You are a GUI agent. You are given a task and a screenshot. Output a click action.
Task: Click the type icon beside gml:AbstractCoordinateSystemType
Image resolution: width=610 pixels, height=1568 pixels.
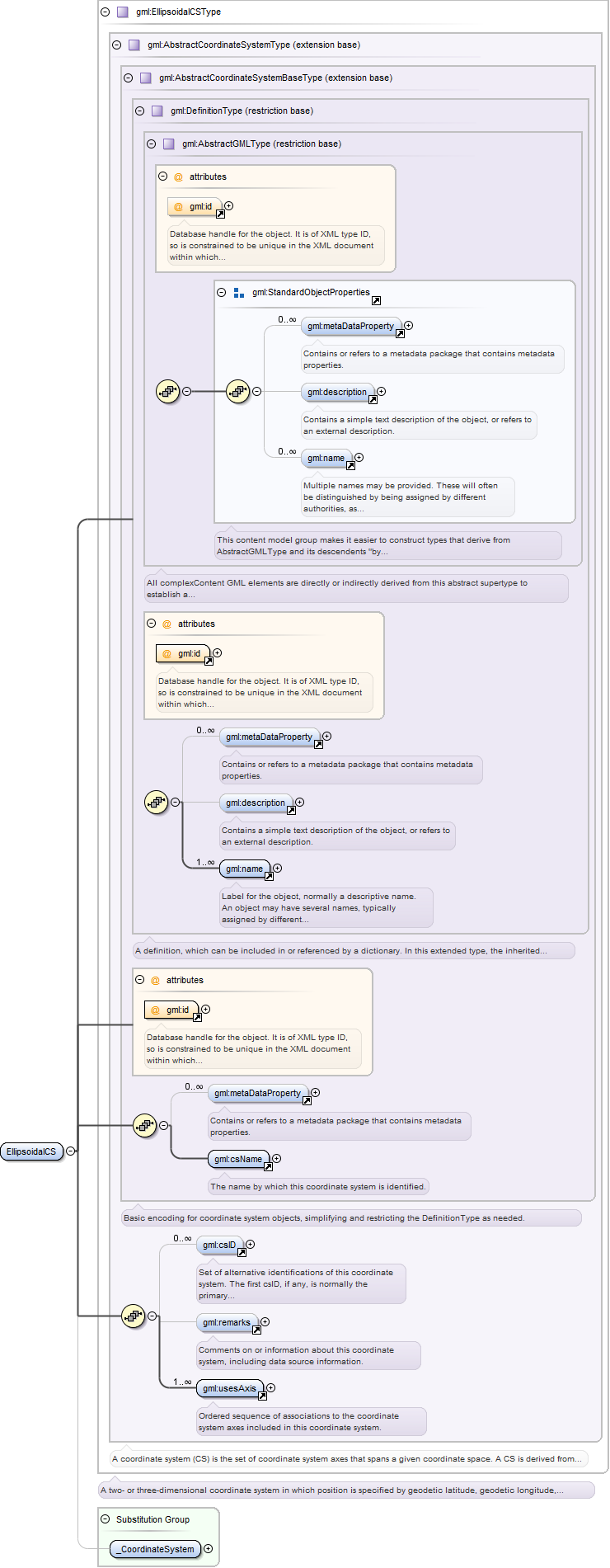(x=134, y=45)
